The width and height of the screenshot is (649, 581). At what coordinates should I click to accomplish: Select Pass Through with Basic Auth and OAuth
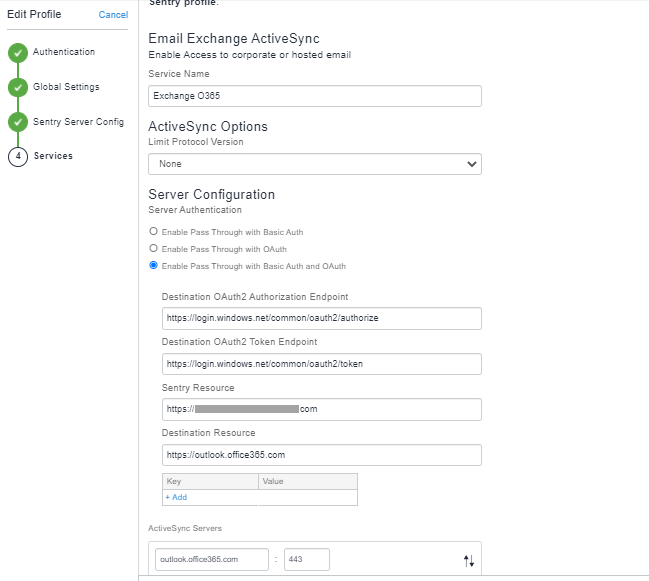tap(153, 265)
